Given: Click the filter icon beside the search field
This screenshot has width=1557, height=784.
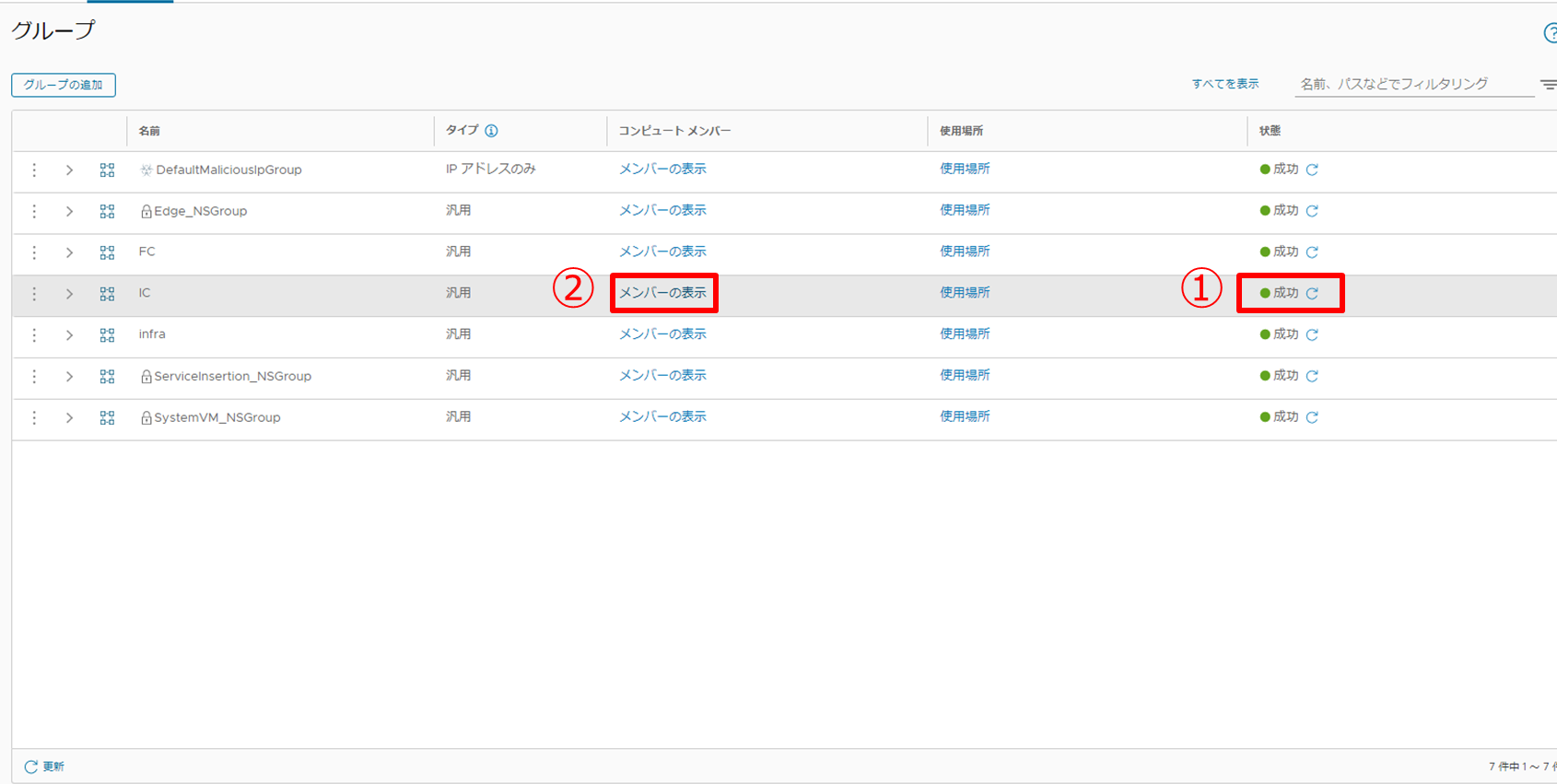Looking at the screenshot, I should [1548, 85].
